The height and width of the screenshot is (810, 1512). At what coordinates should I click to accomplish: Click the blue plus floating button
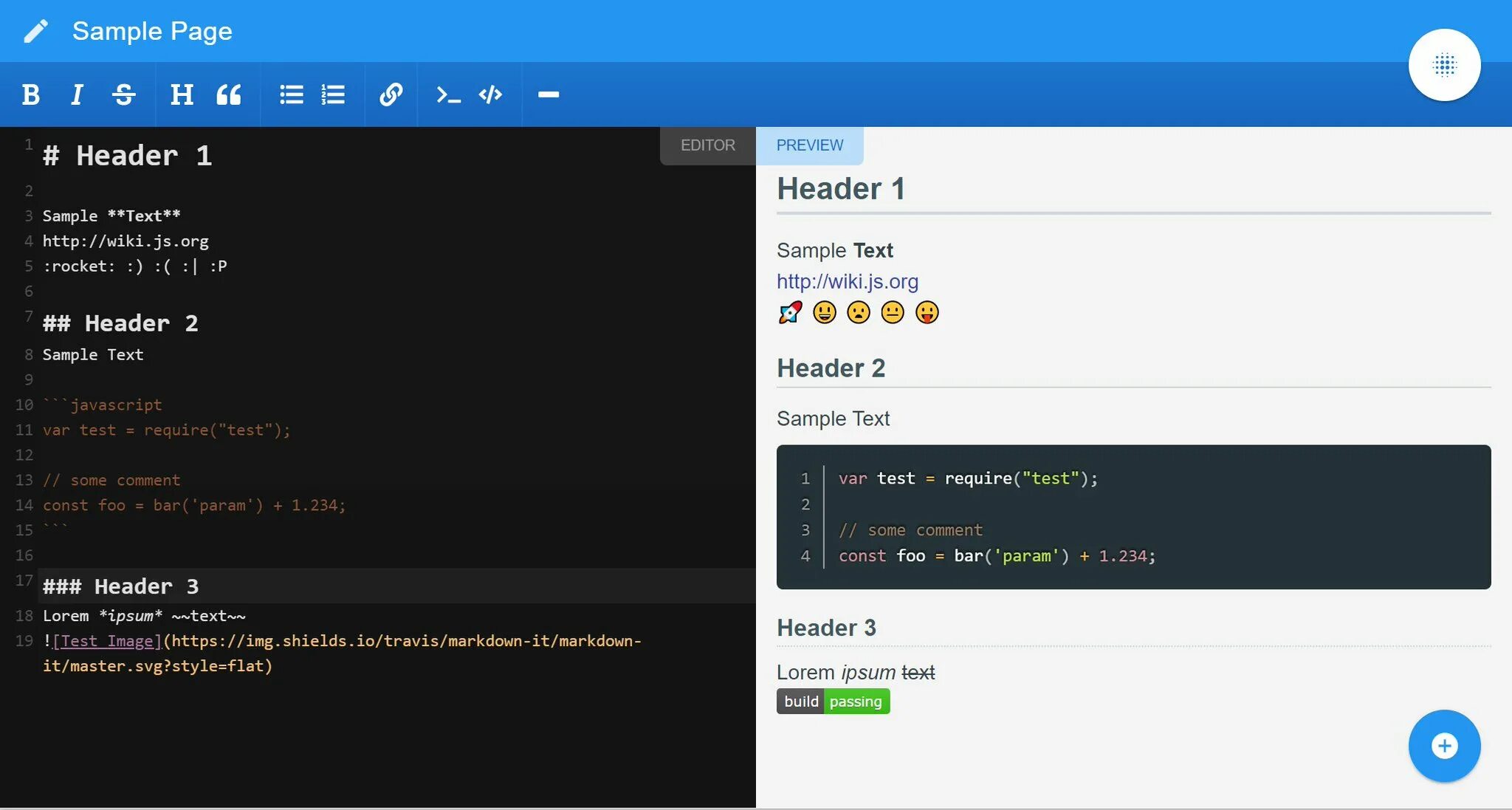[x=1444, y=746]
